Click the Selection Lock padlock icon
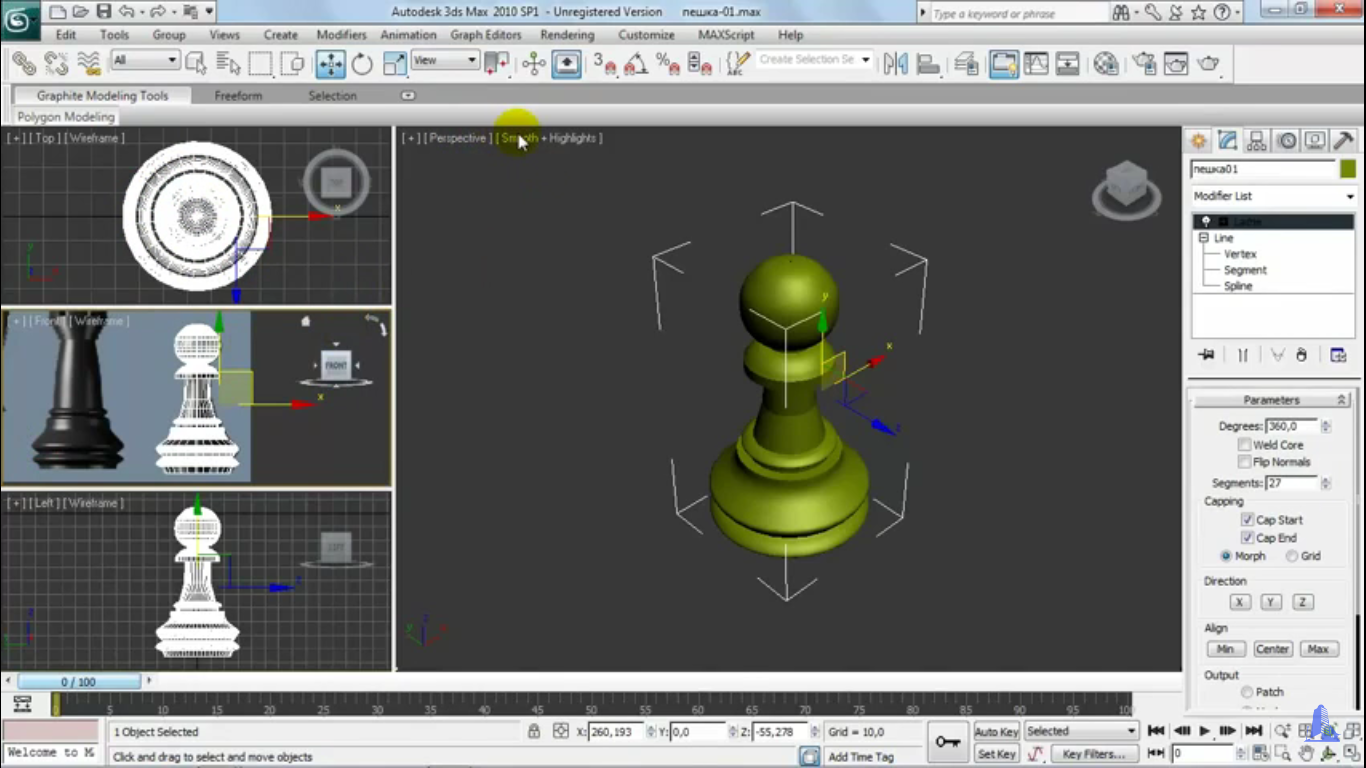This screenshot has height=768, width=1366. (534, 732)
